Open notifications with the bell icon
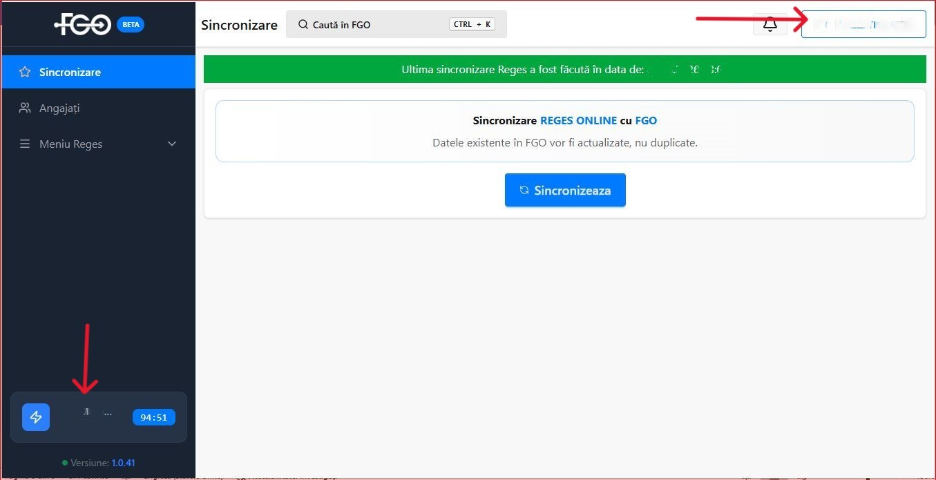This screenshot has width=936, height=480. tap(770, 24)
